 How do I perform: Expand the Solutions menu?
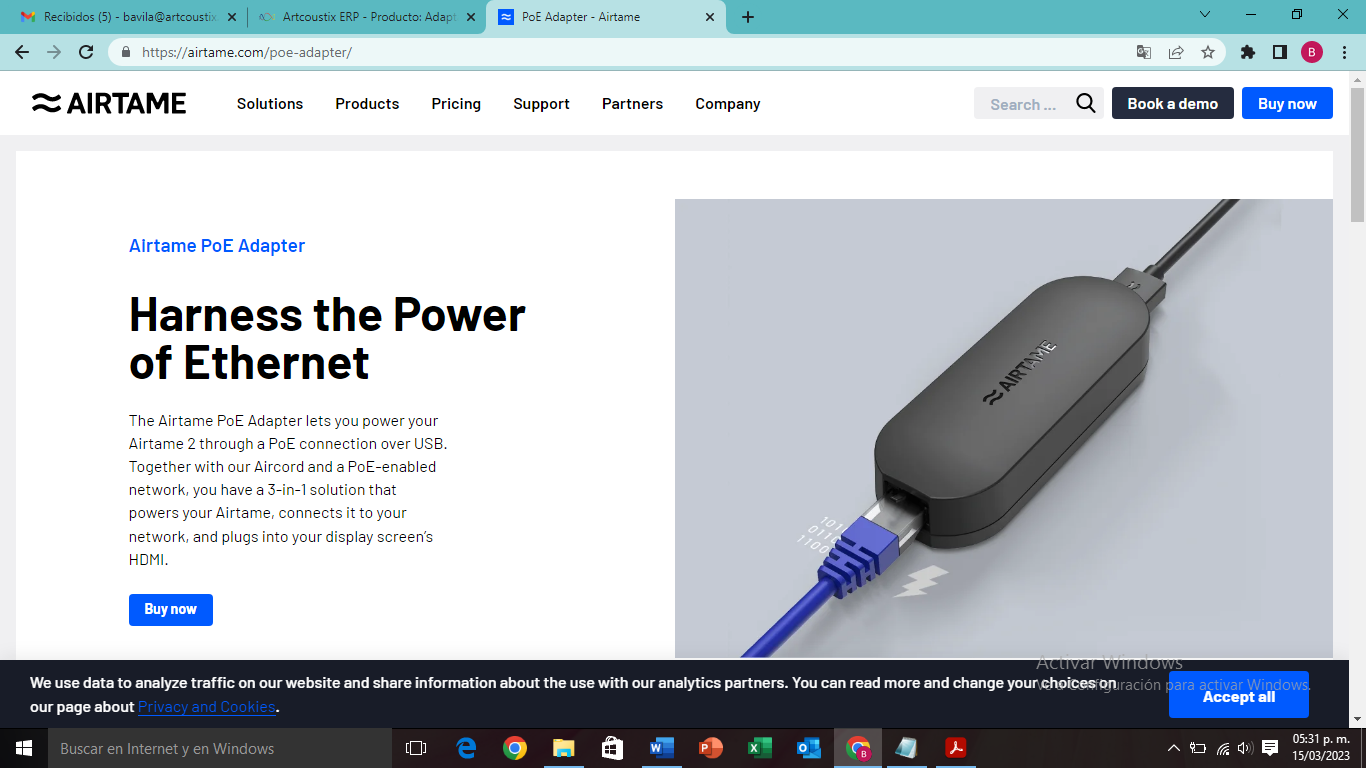click(x=270, y=104)
